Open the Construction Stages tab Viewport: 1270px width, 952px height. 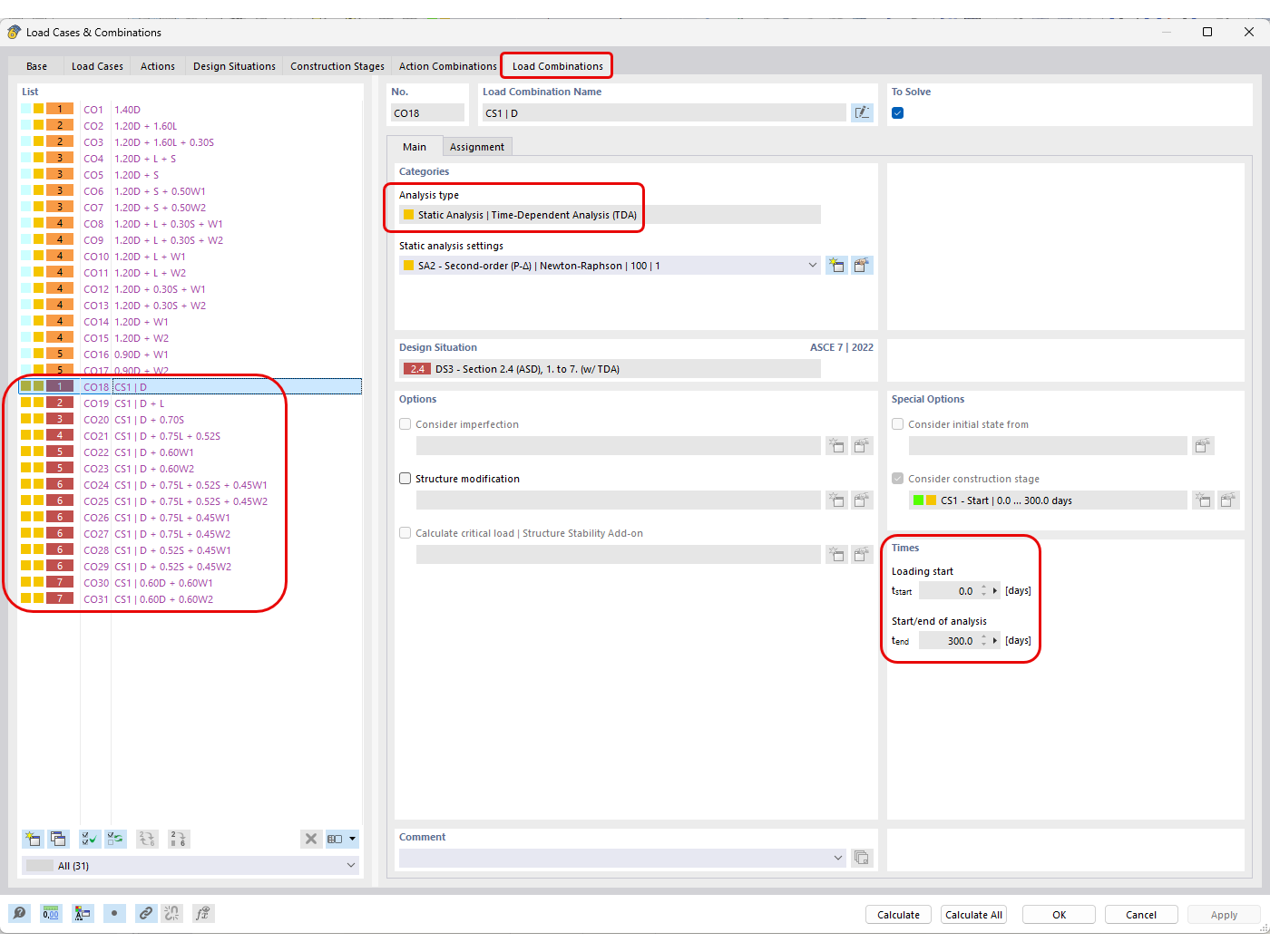point(337,65)
